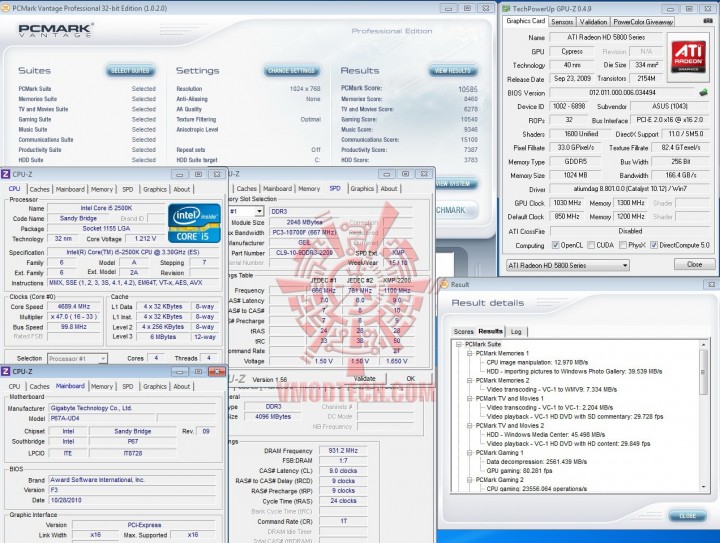Click the Result tree scrollbar down arrow
This screenshot has width=720, height=543.
(x=703, y=487)
